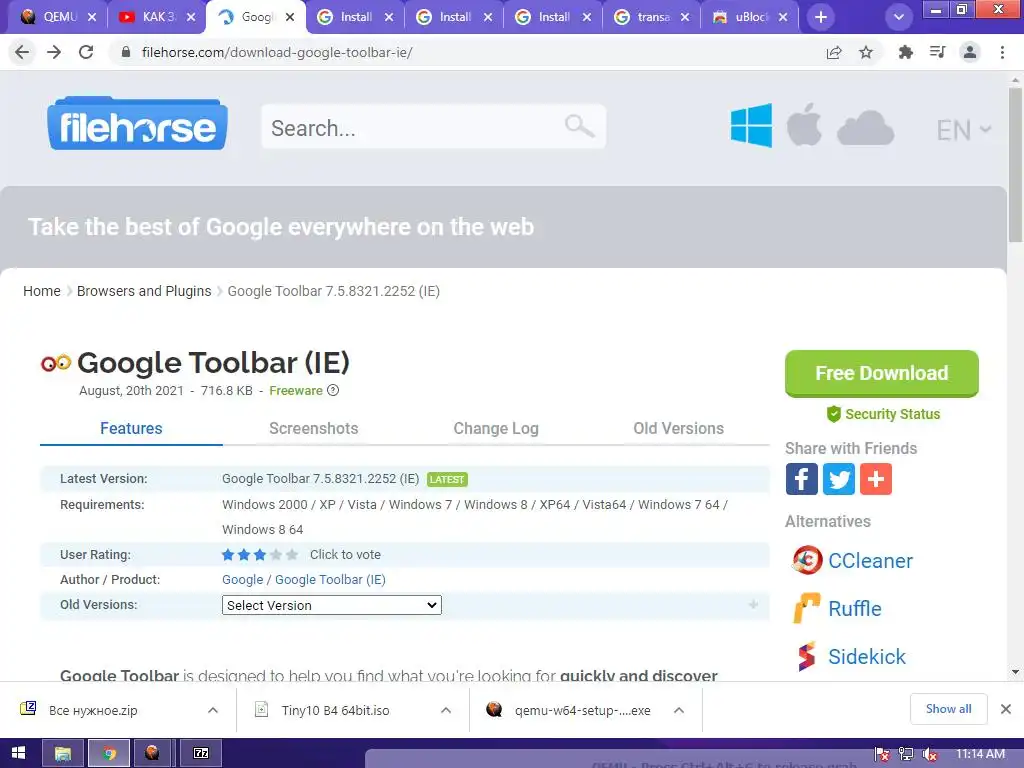
Task: Share on Twitter icon
Action: [839, 479]
